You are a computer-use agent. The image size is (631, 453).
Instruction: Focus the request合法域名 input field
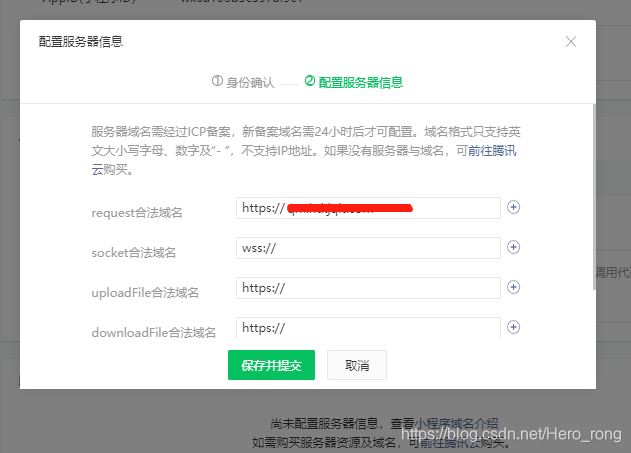[368, 208]
